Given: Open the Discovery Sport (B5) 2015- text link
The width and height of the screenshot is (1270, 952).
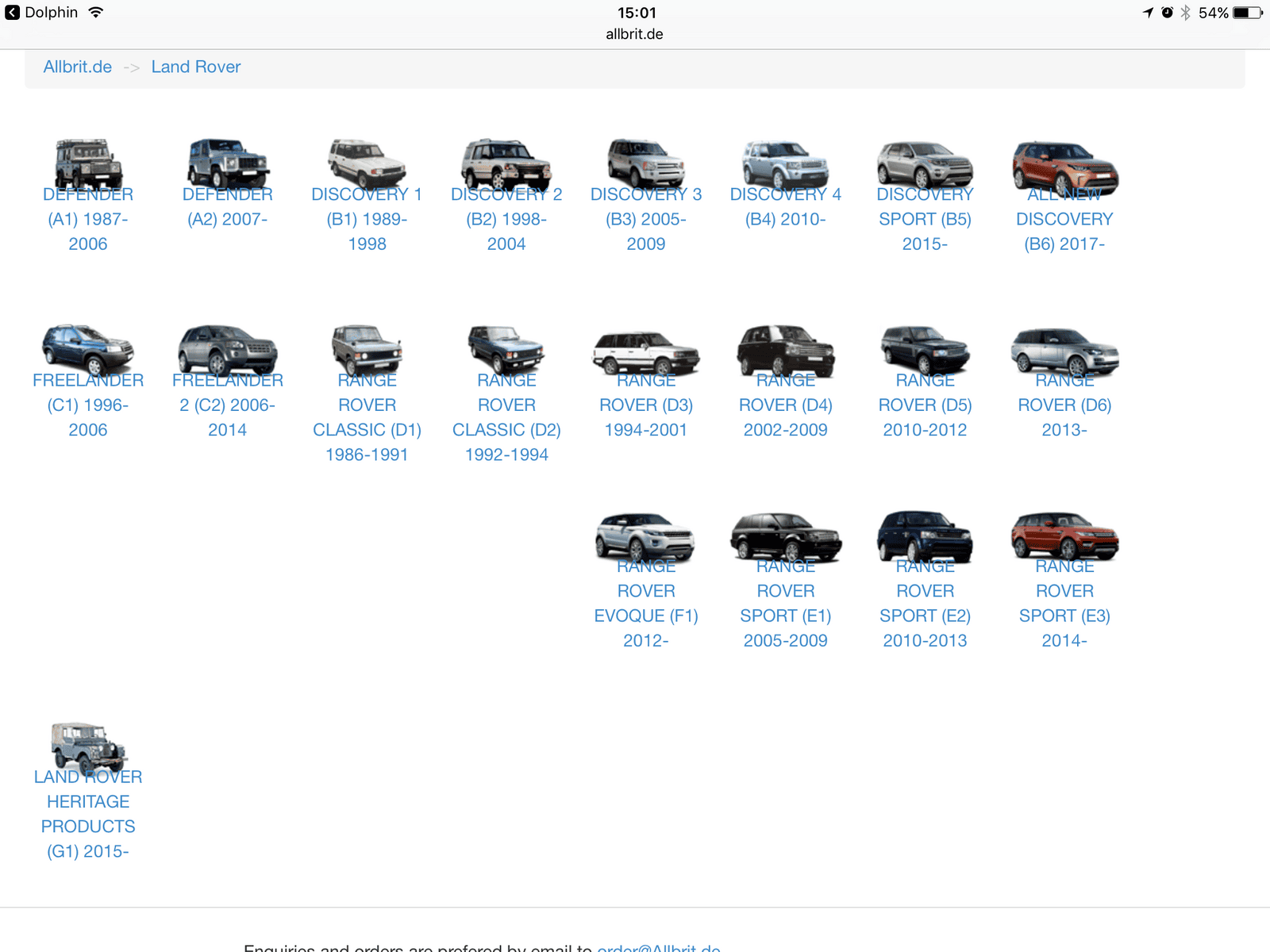Looking at the screenshot, I should pos(925,219).
